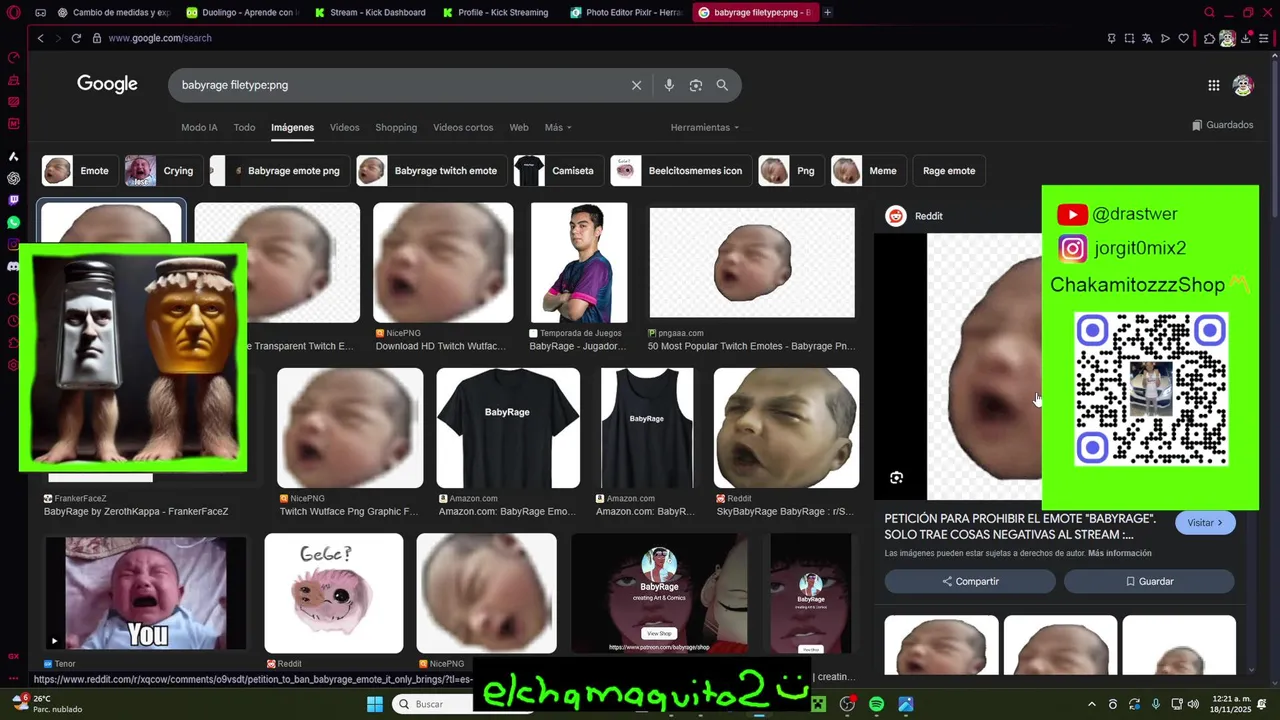Viewport: 1280px width, 720px height.
Task: Switch to the Videos cortos tab
Action: [x=463, y=128]
